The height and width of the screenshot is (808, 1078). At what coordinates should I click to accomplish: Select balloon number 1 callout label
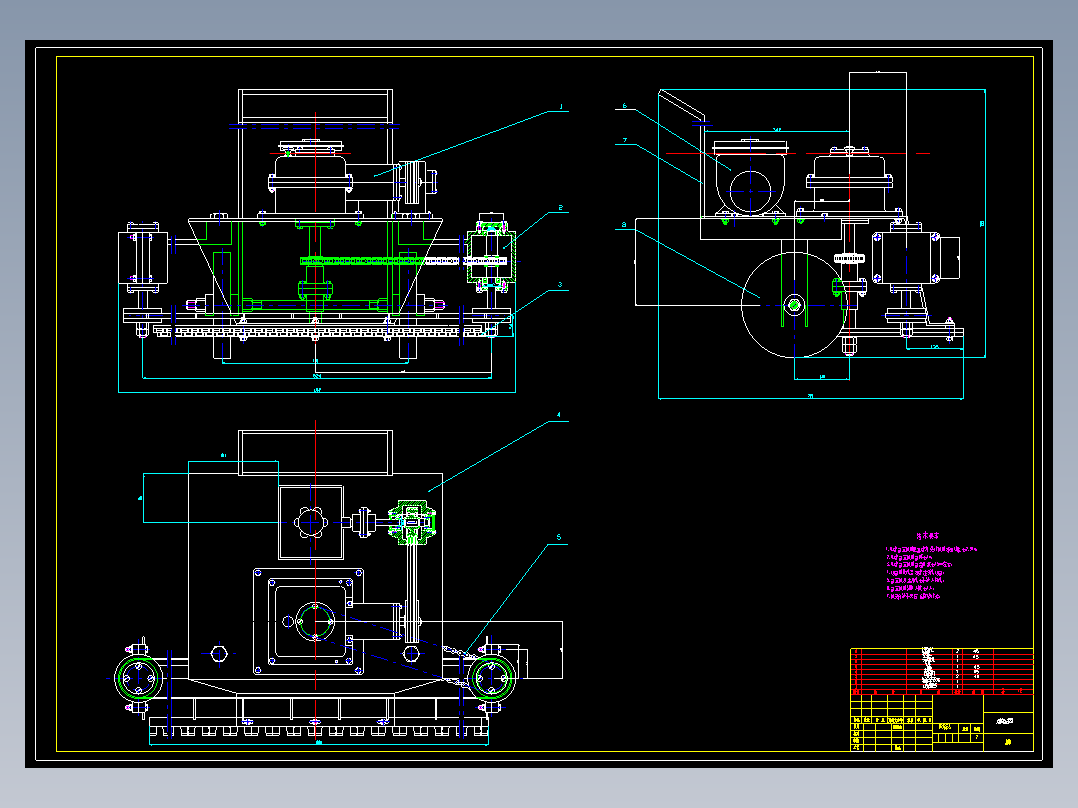coord(561,107)
